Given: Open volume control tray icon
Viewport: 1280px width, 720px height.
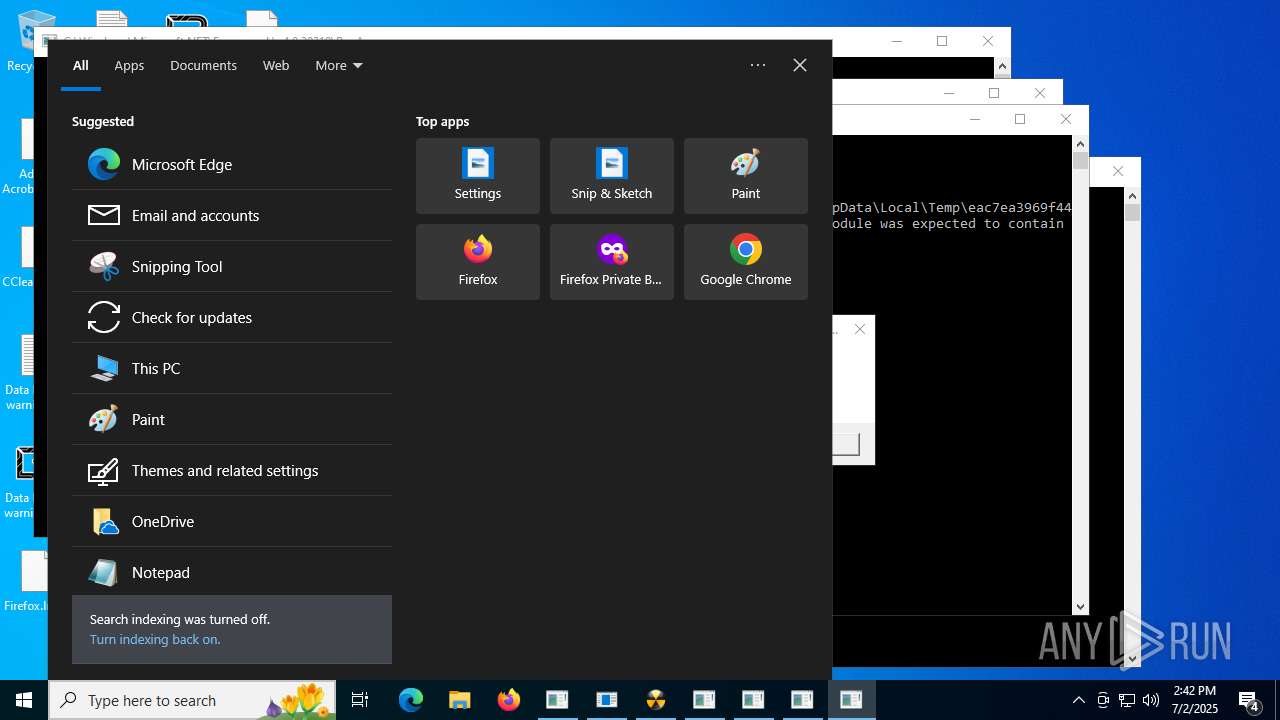Looking at the screenshot, I should pos(1151,700).
